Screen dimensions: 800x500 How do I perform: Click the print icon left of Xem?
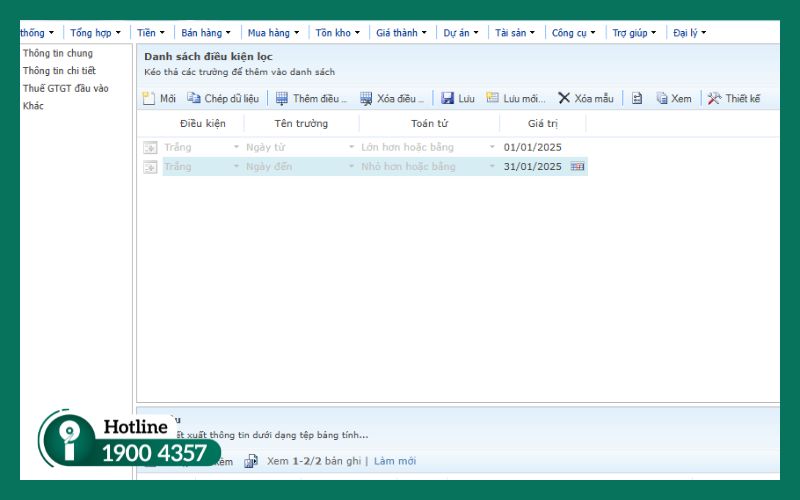[637, 98]
